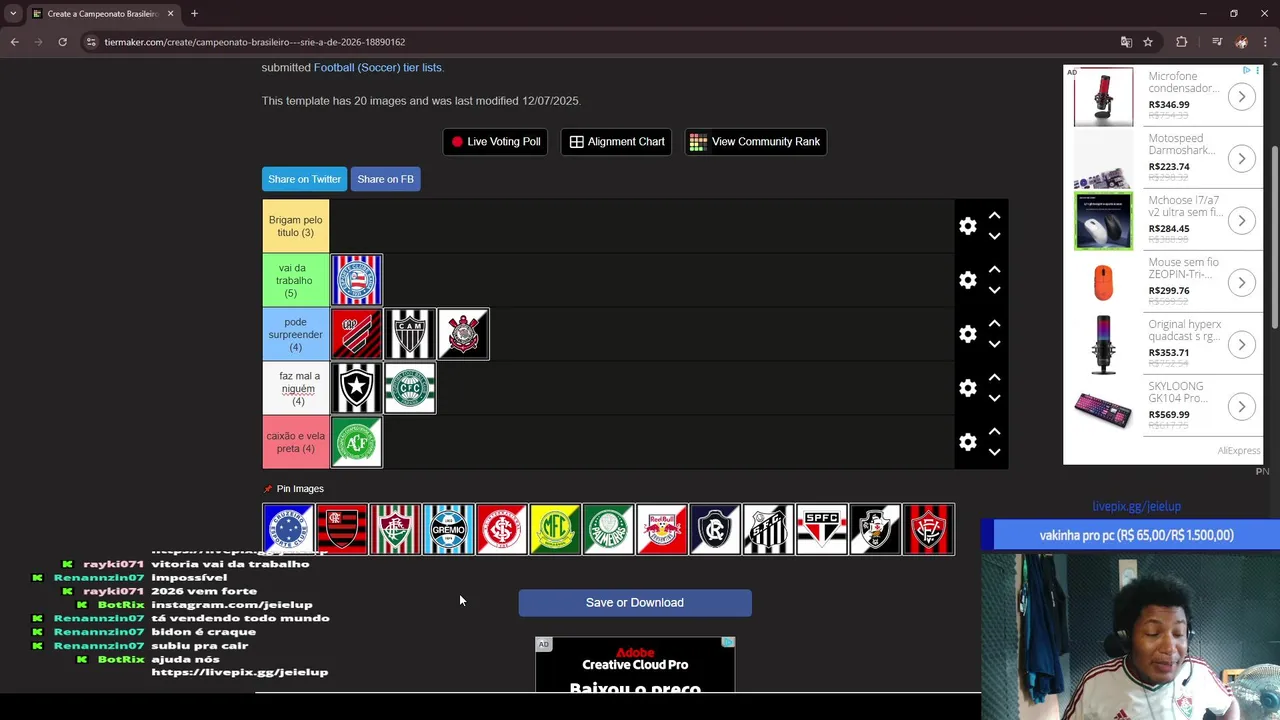
Task: Open View Community Rank
Action: point(755,142)
